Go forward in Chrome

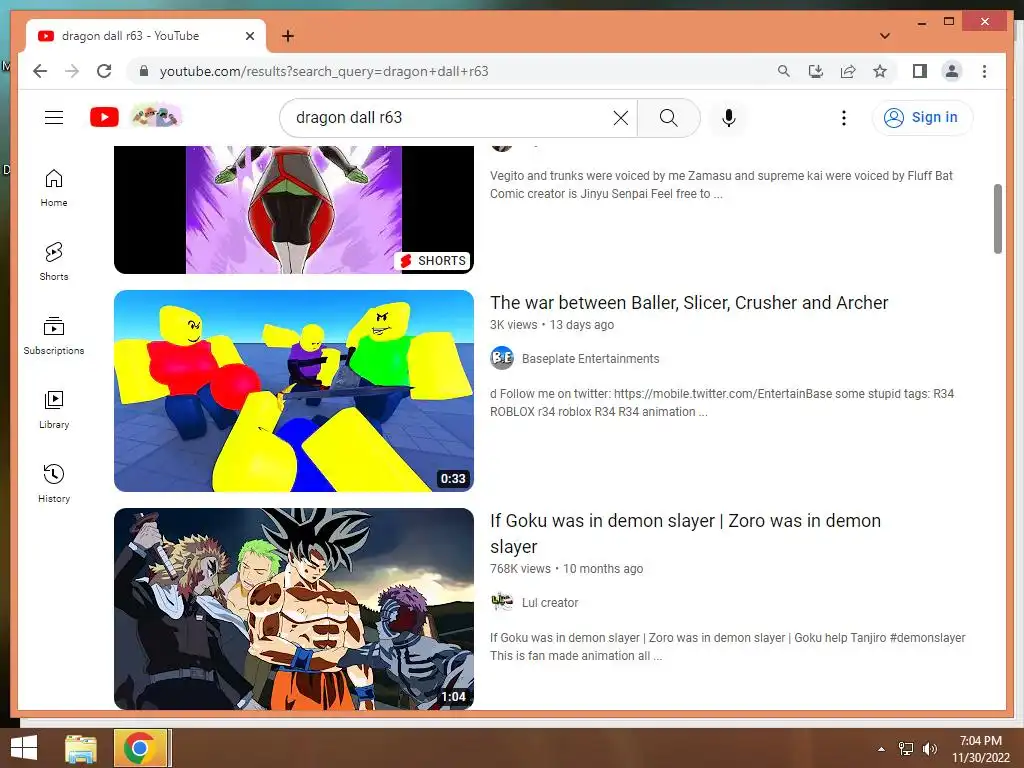coord(72,71)
